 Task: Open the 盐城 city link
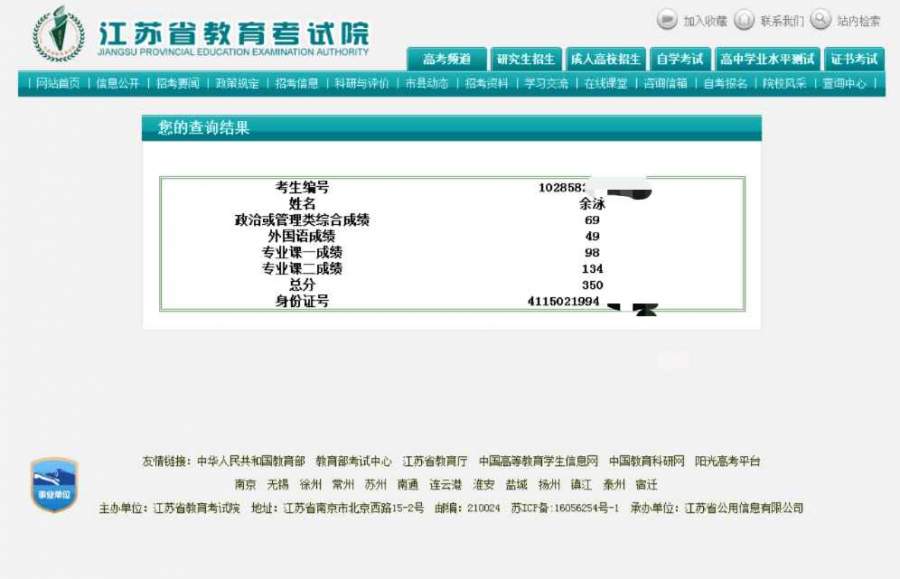click(517, 484)
